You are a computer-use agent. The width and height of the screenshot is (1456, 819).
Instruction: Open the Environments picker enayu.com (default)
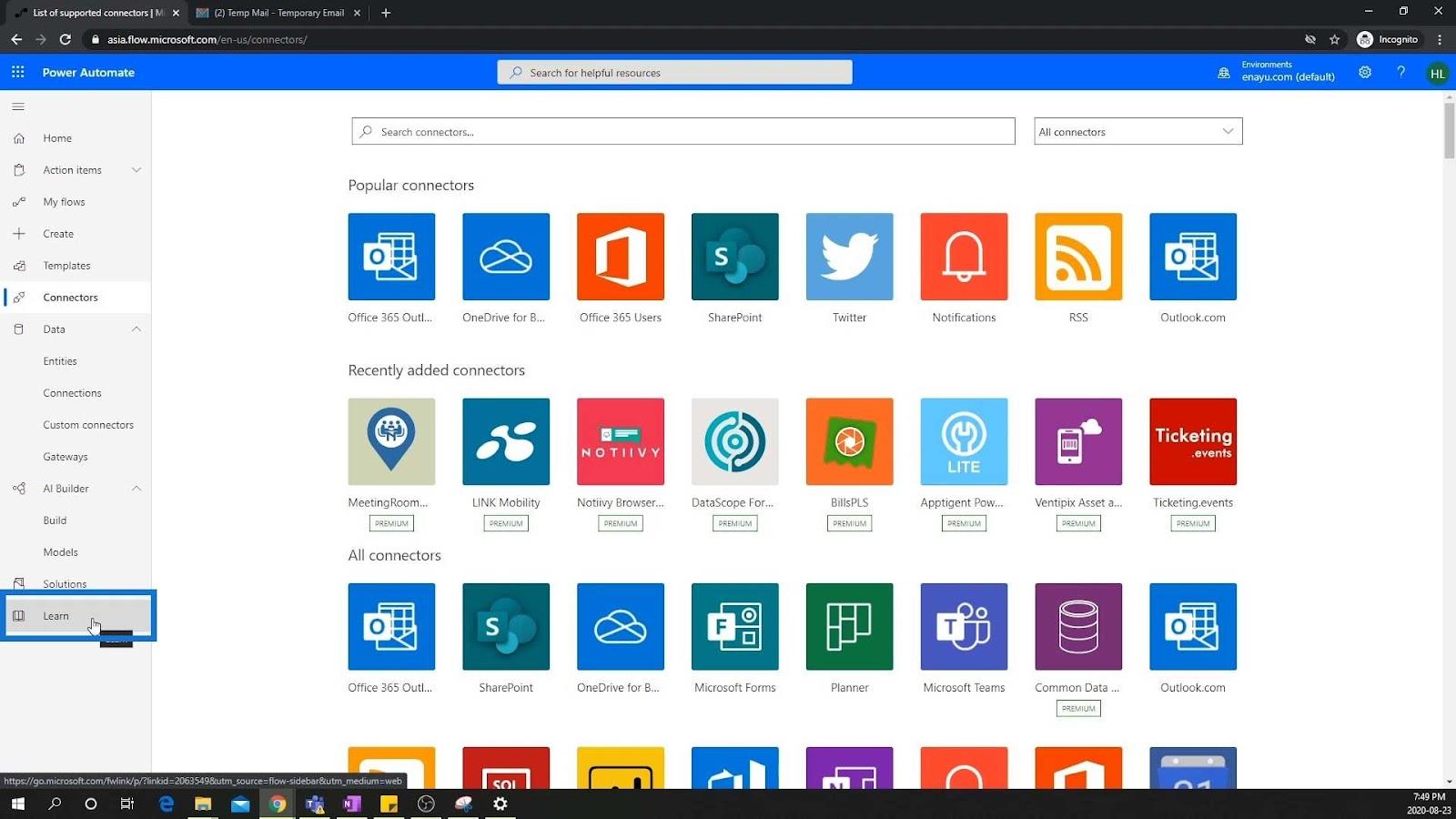[1277, 72]
